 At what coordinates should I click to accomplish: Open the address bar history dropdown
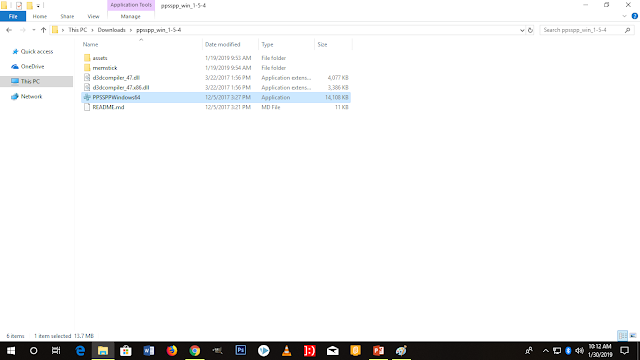(522, 30)
